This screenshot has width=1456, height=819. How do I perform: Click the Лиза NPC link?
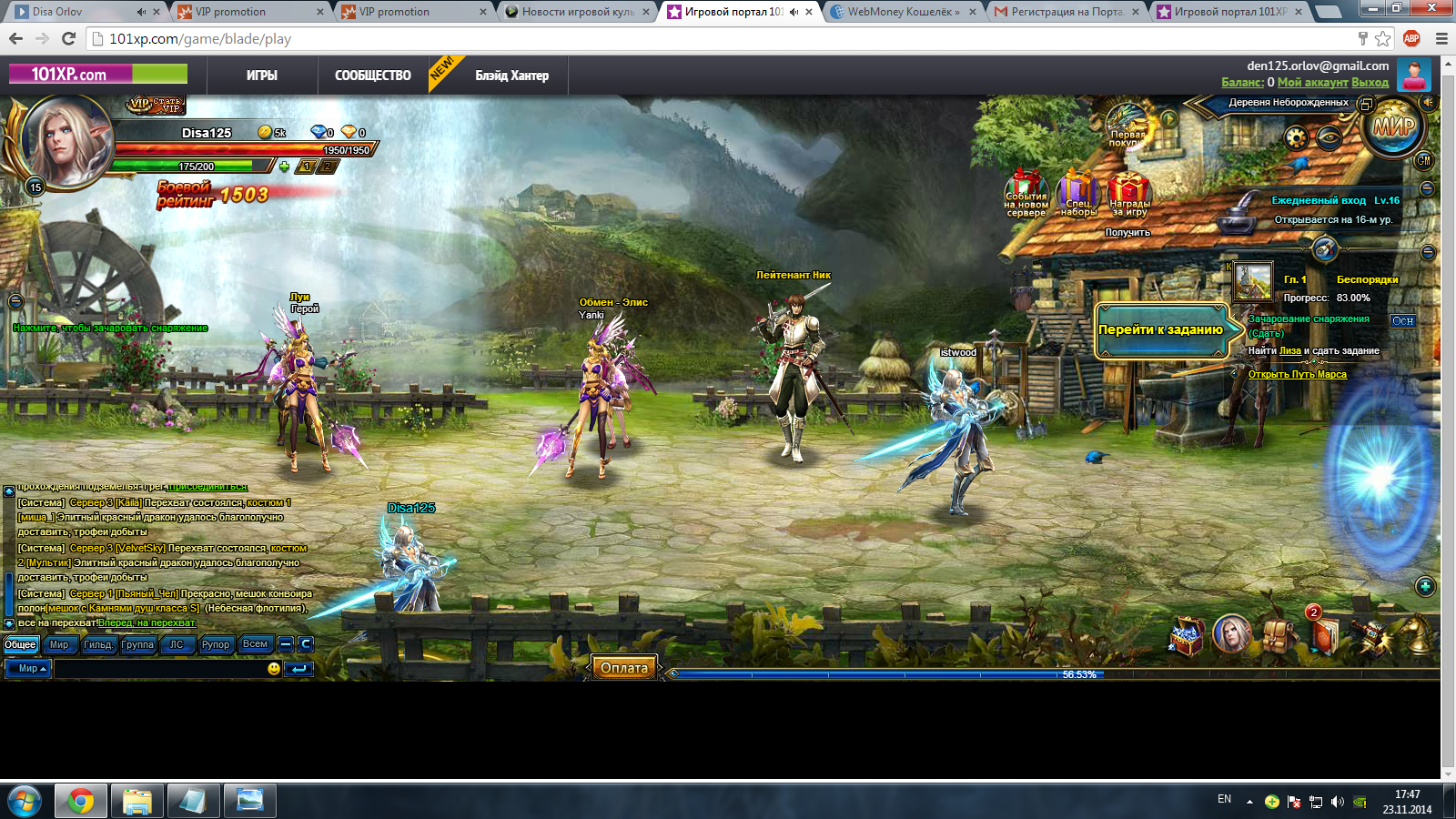[x=1290, y=350]
